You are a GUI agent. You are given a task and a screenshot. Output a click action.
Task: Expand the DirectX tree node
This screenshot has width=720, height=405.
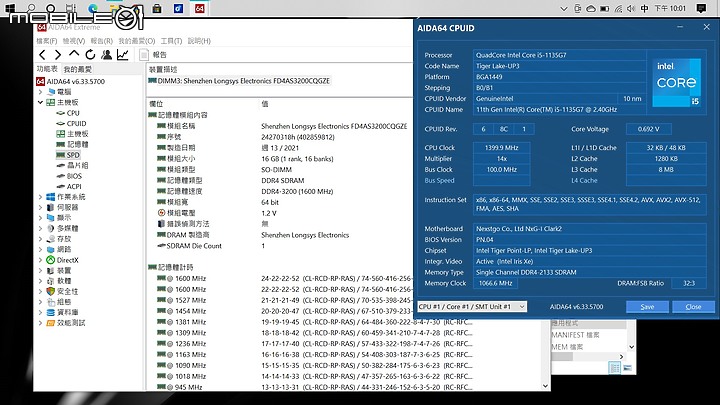click(x=40, y=260)
